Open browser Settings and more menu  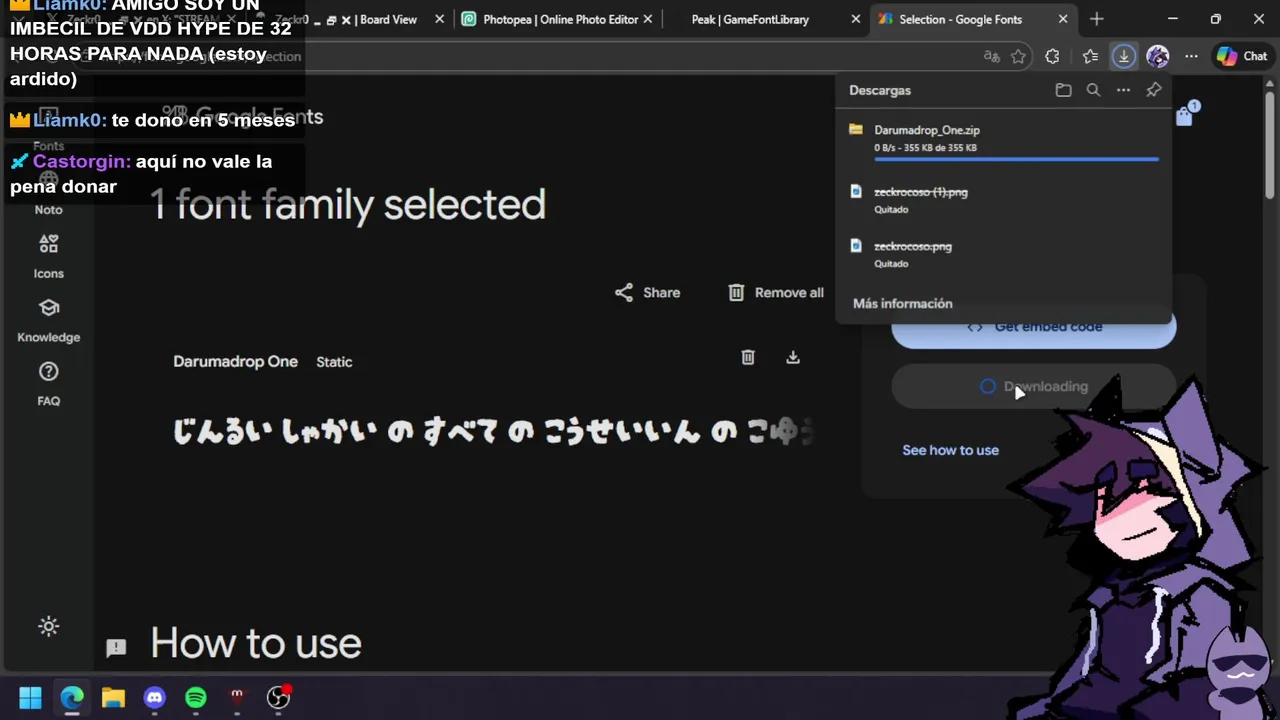click(1191, 56)
